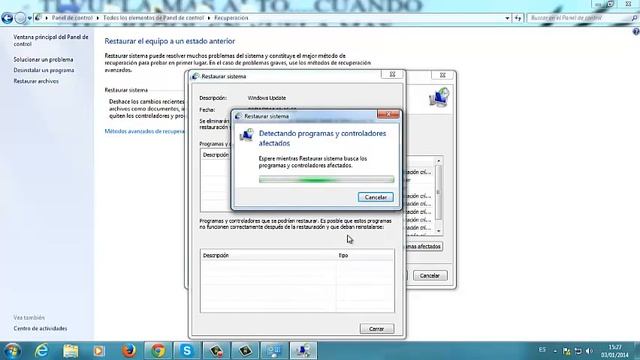This screenshot has height=360, width=640.
Task: Open 'Desinstalar un programa' link
Action: click(44, 70)
